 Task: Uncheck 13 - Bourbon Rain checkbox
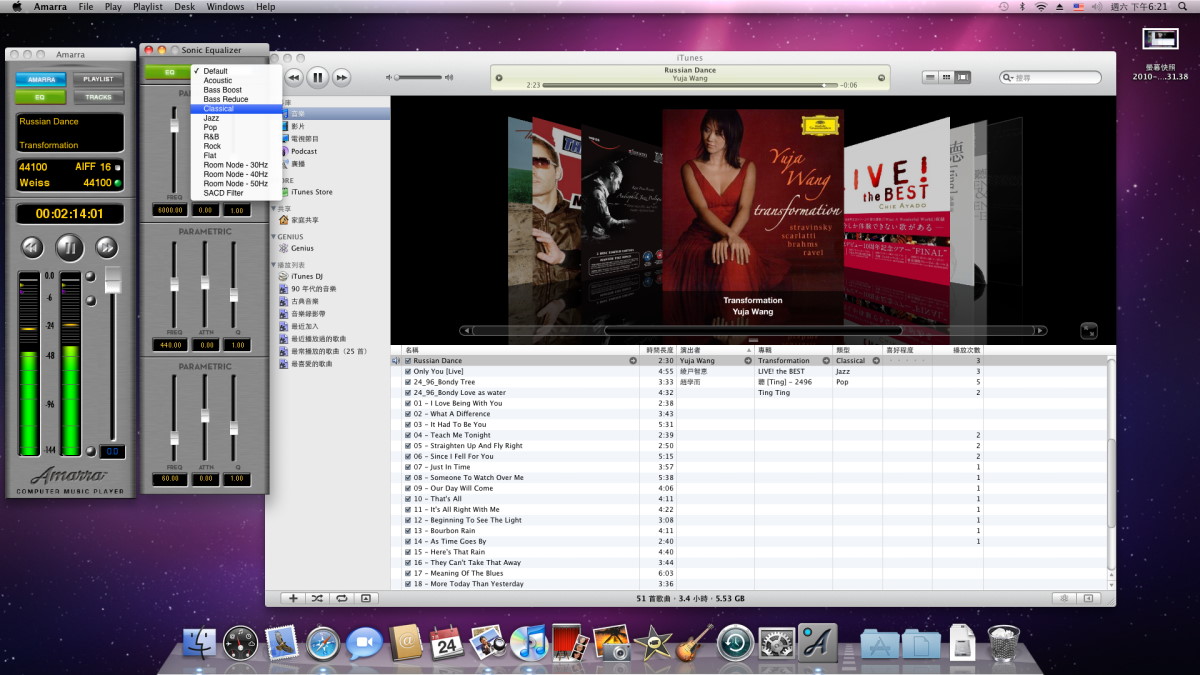[x=408, y=530]
